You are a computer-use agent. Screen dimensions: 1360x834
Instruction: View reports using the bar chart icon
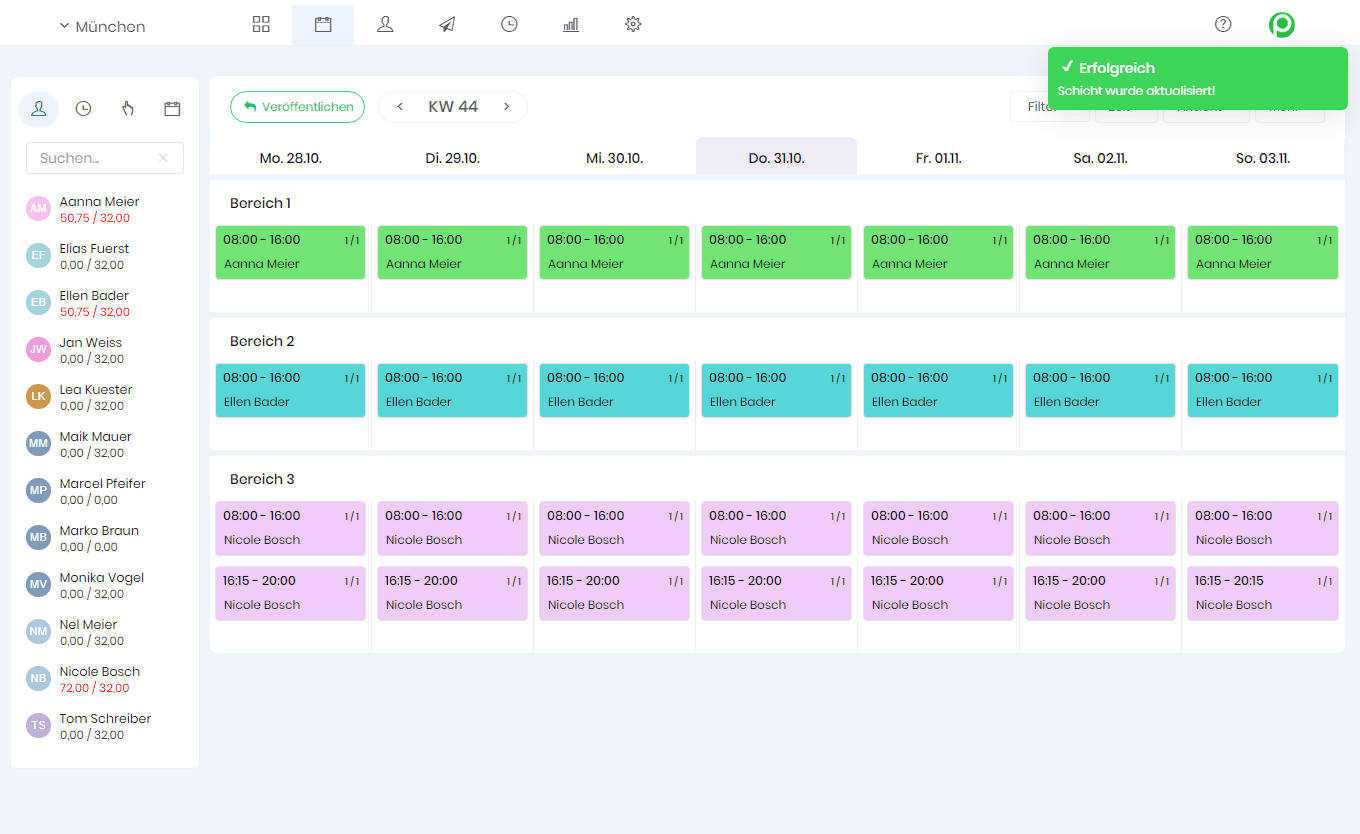(570, 23)
